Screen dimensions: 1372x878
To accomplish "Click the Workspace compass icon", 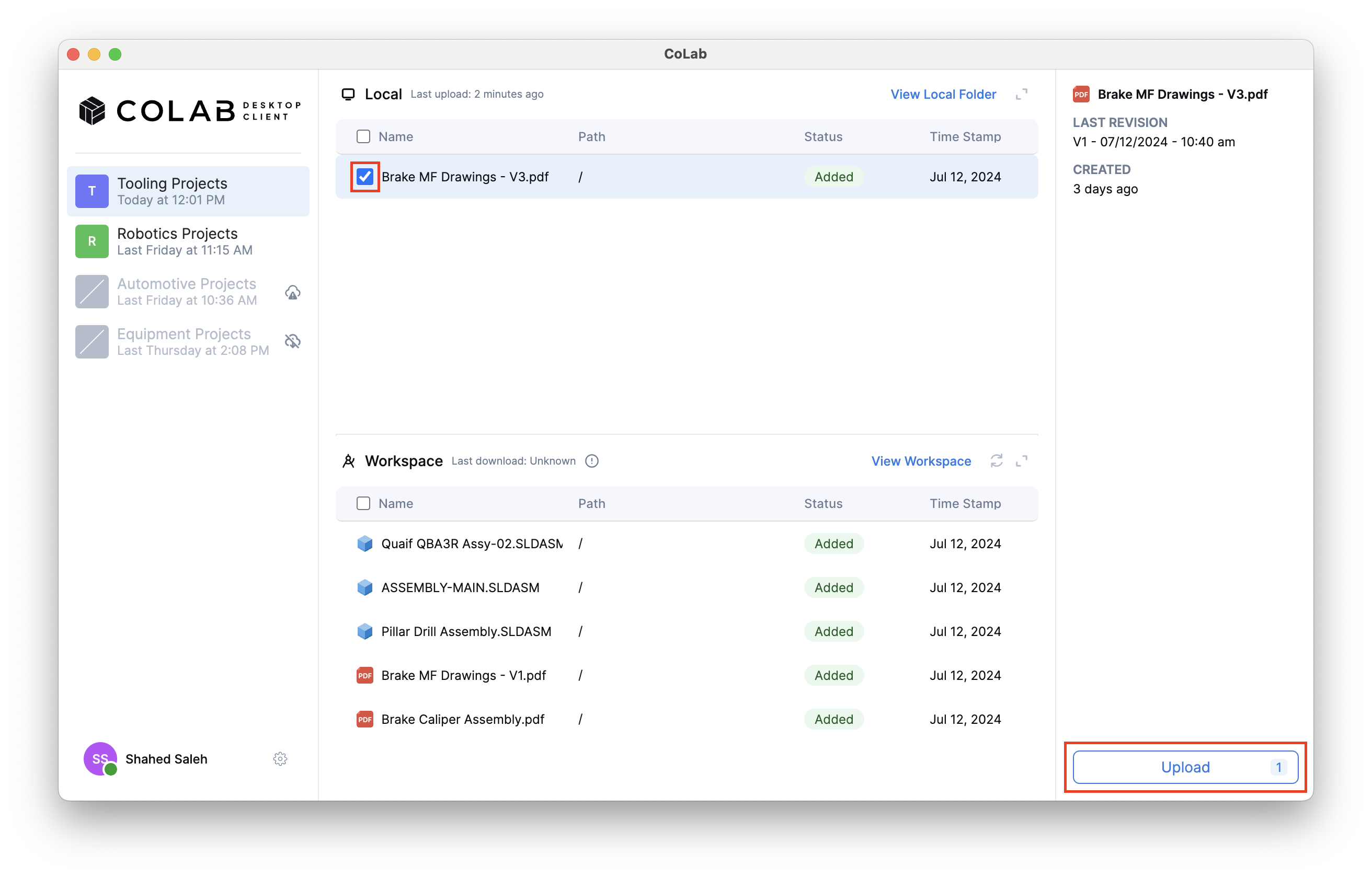I will coord(348,460).
